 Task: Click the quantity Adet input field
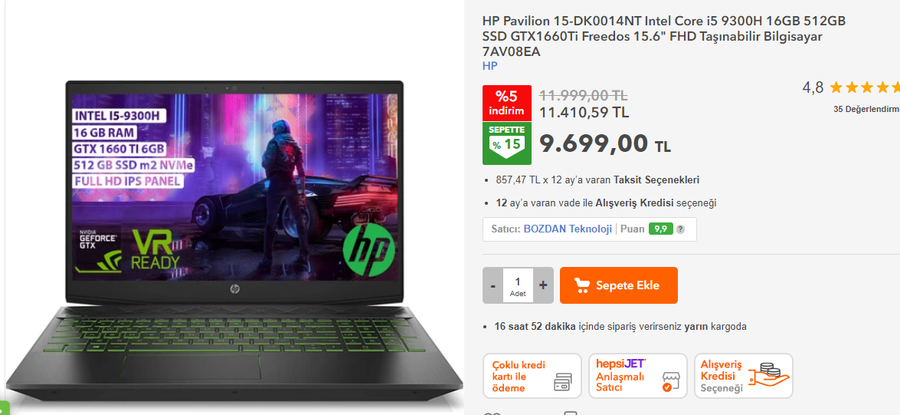[518, 285]
